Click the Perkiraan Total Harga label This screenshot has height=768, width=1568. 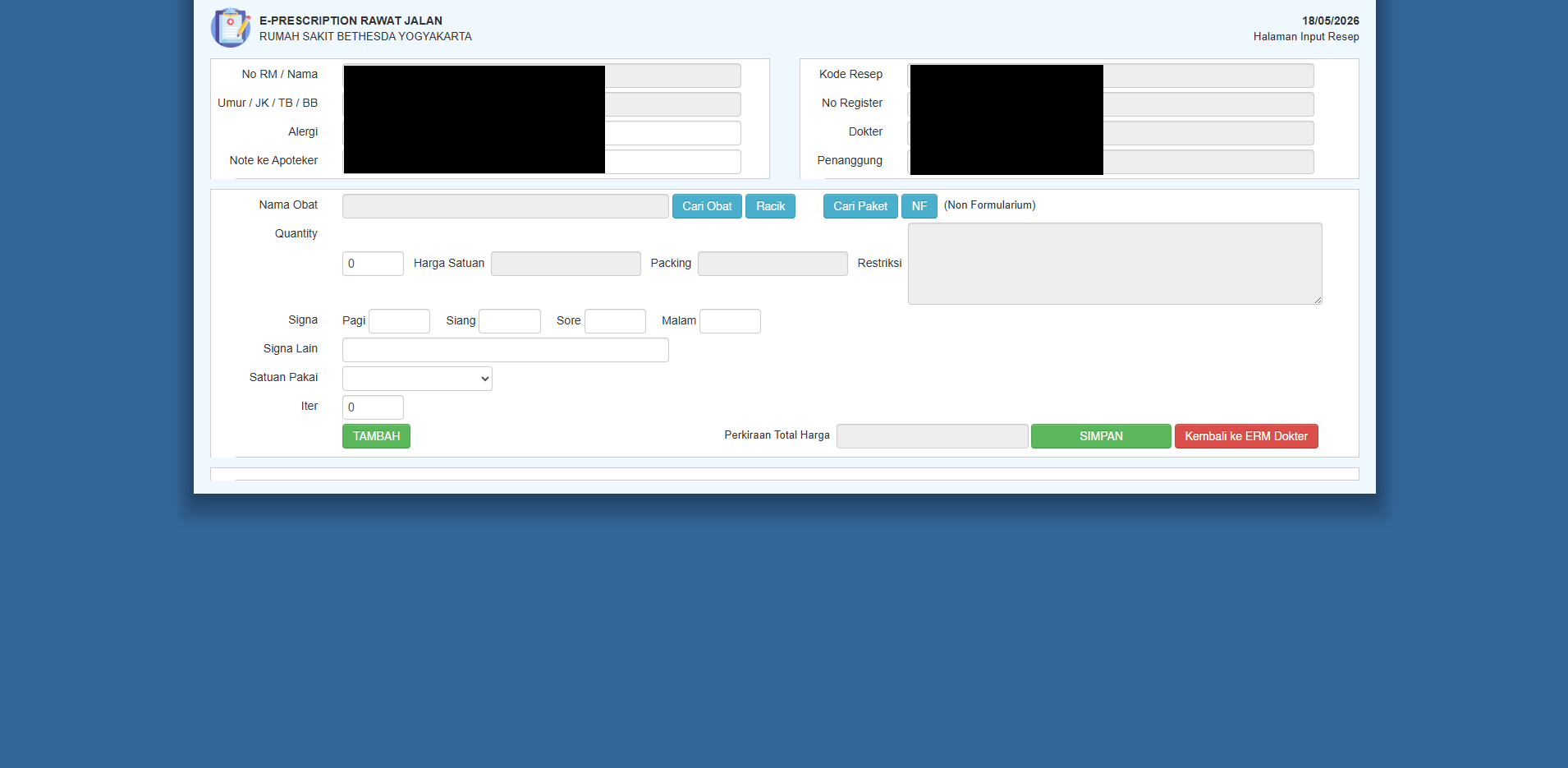777,435
